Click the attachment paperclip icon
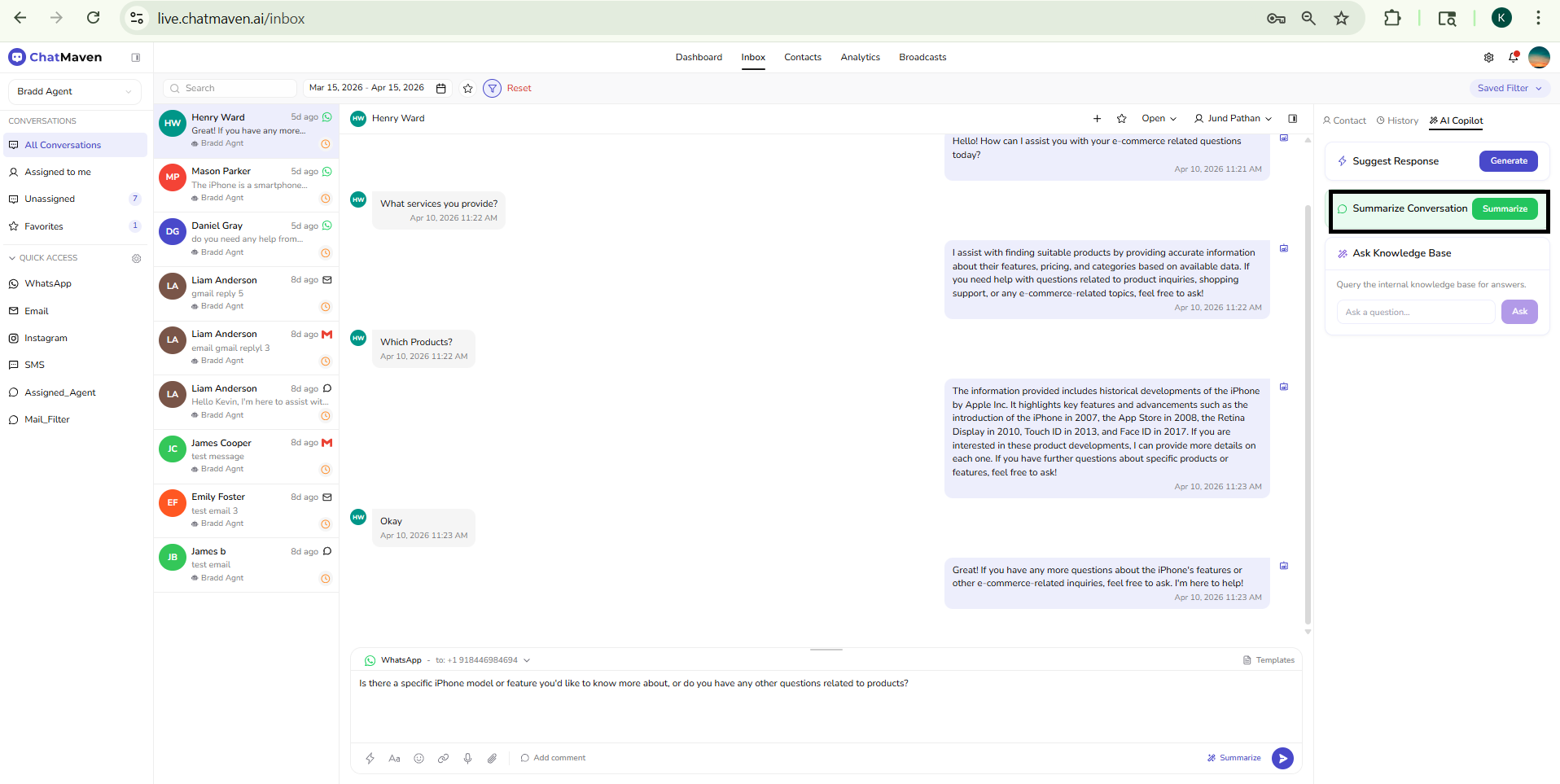1560x784 pixels. (492, 758)
